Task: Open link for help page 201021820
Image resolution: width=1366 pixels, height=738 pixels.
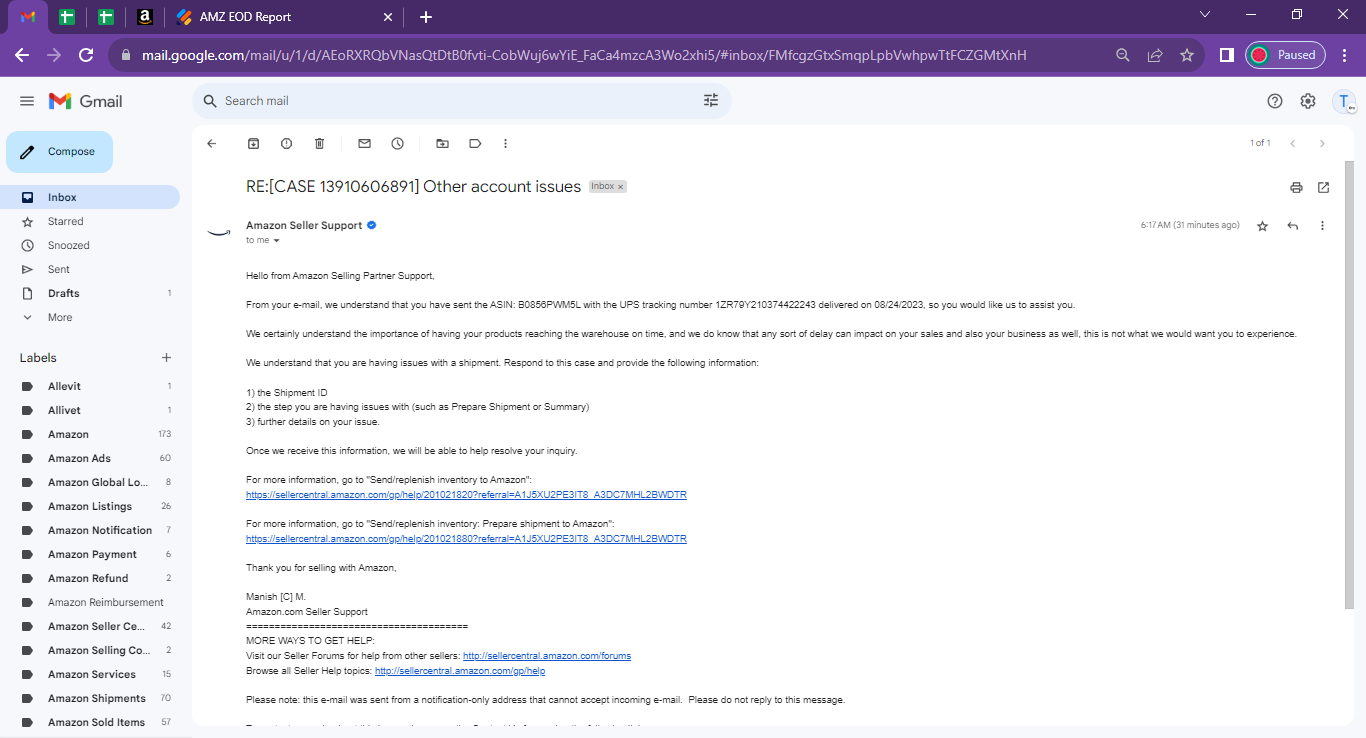Action: click(466, 495)
